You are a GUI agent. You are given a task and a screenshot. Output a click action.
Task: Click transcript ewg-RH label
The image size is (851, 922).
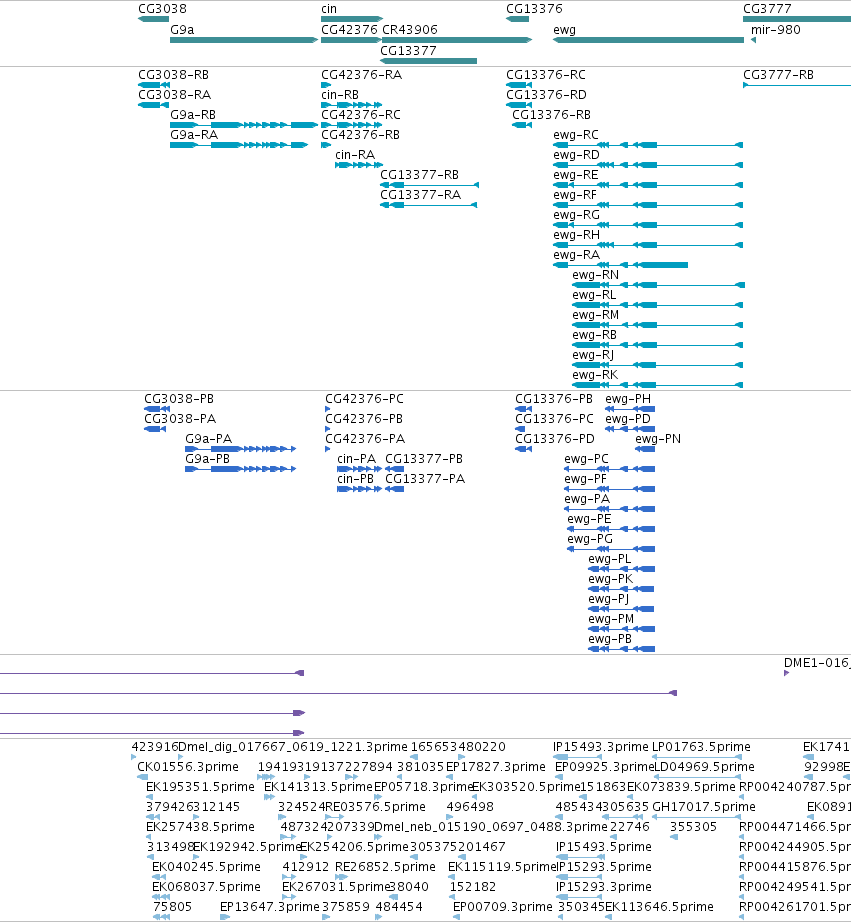[576, 235]
